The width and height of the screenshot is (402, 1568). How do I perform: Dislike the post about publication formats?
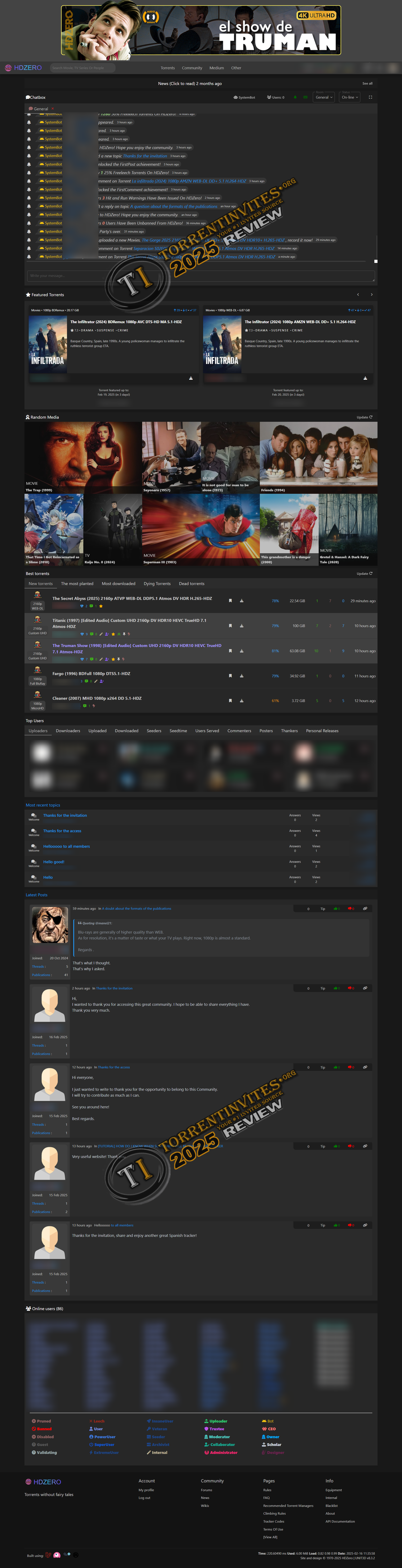coord(351,909)
